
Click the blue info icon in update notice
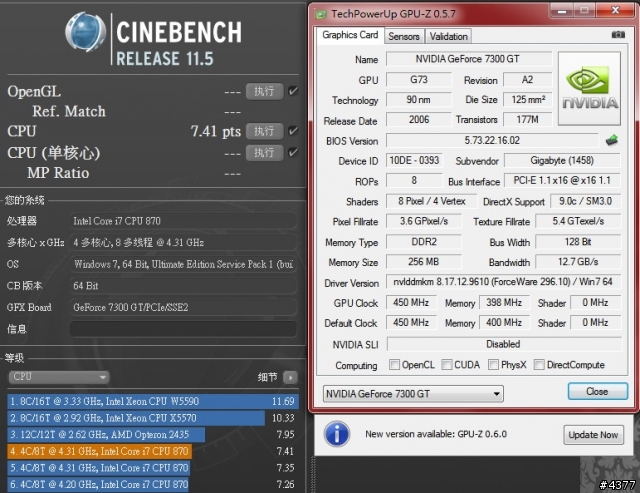337,434
